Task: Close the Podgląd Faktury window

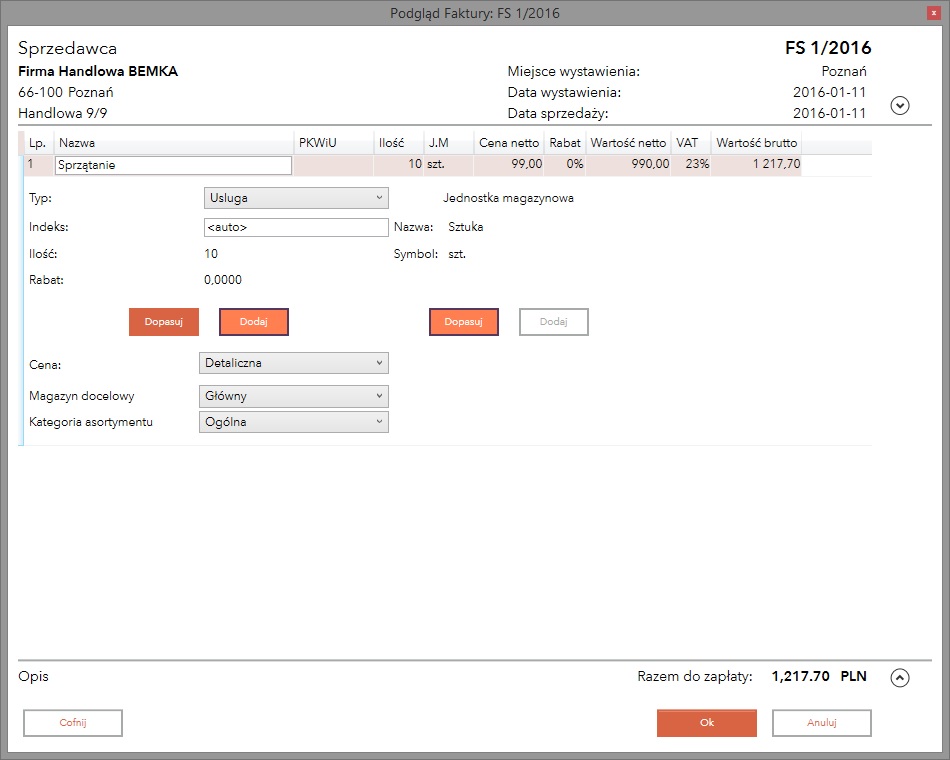Action: (x=934, y=13)
